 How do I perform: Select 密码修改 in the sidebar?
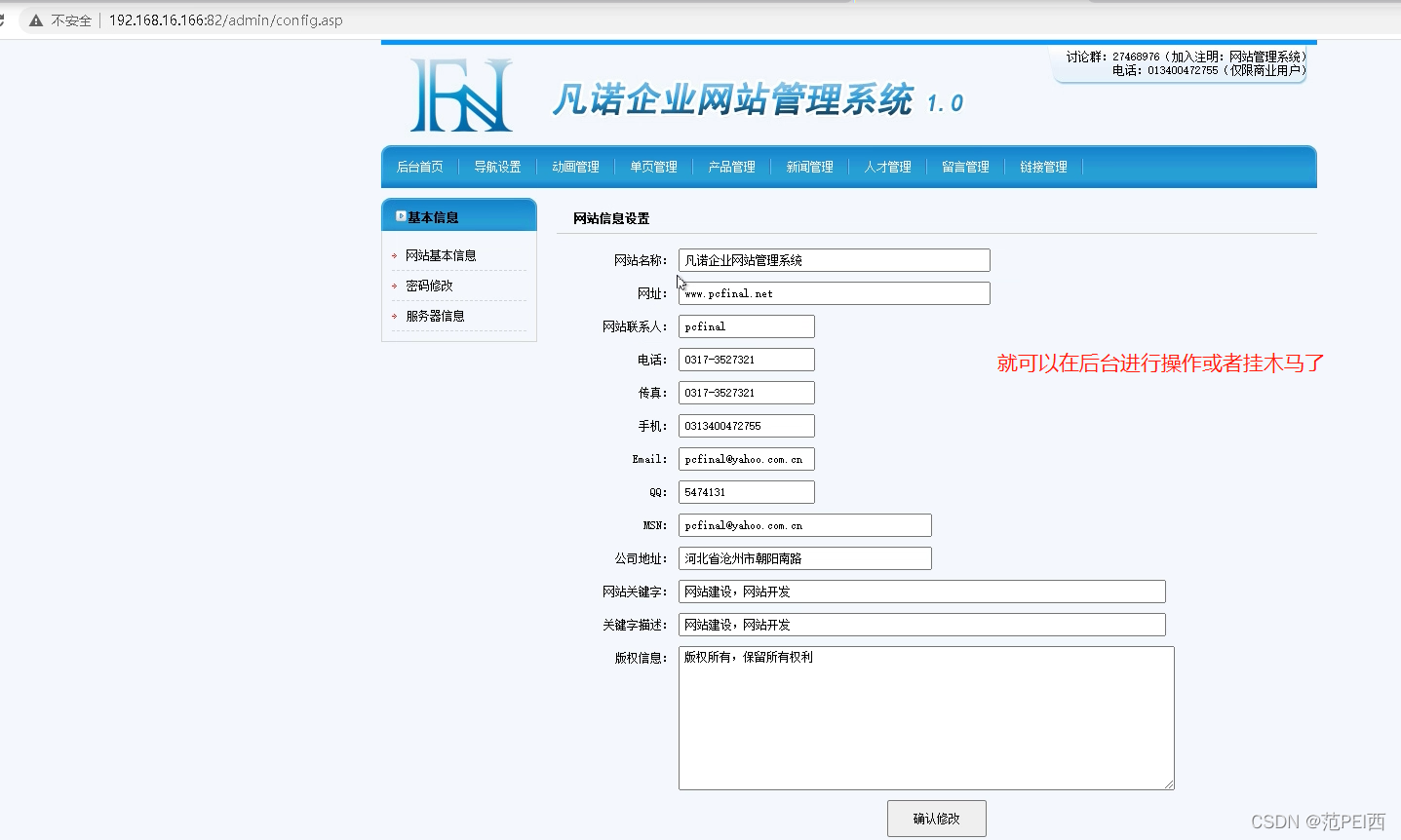coord(429,286)
